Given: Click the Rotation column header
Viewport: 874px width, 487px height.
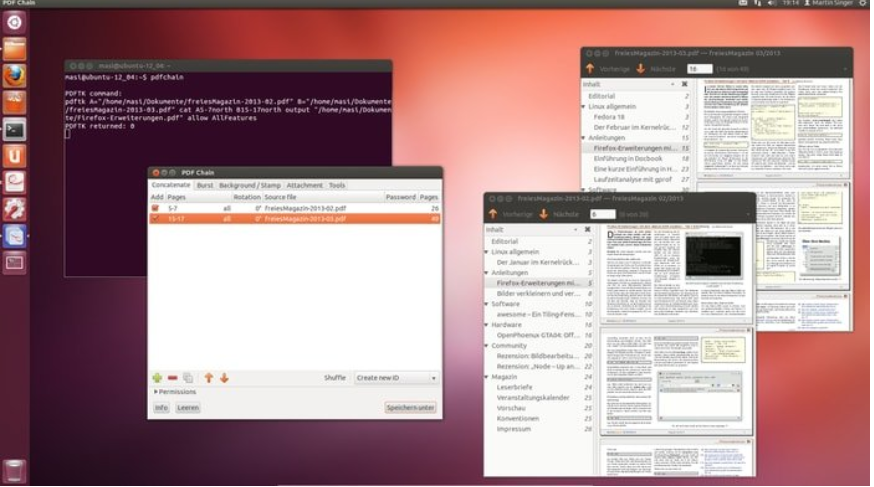Looking at the screenshot, I should coord(247,197).
